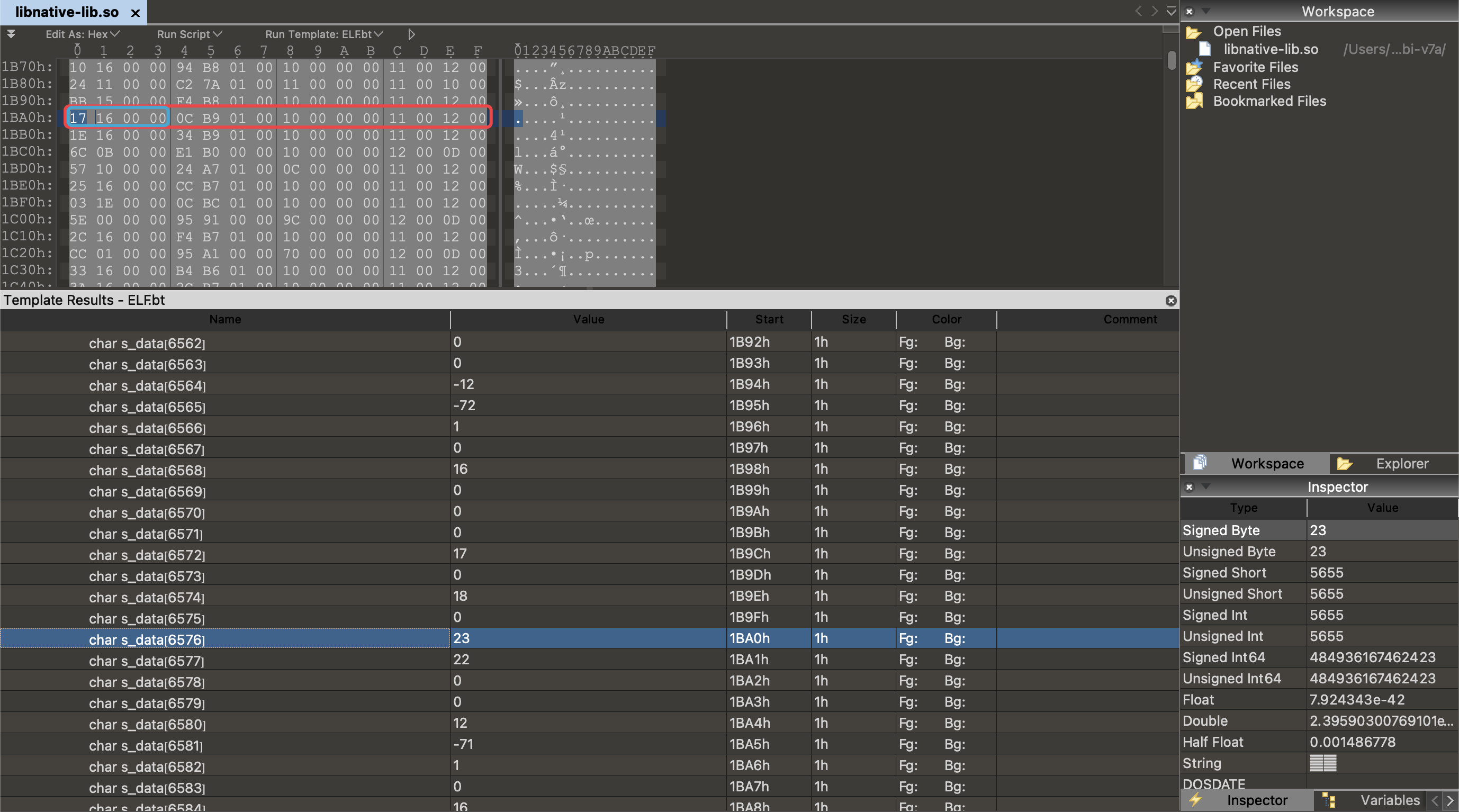The image size is (1459, 812).
Task: Click the Favorite Files star folder icon
Action: point(1194,67)
